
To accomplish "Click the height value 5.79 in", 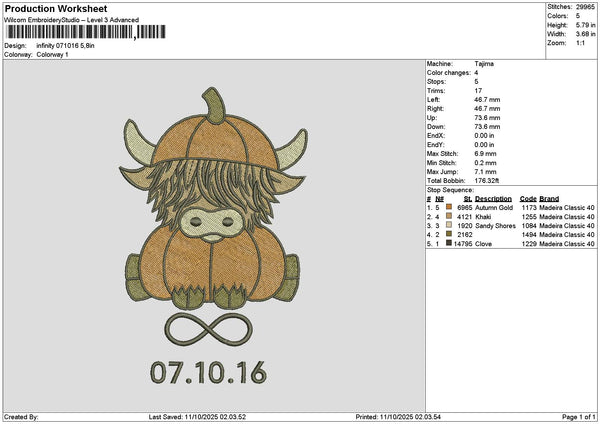I will 585,25.
